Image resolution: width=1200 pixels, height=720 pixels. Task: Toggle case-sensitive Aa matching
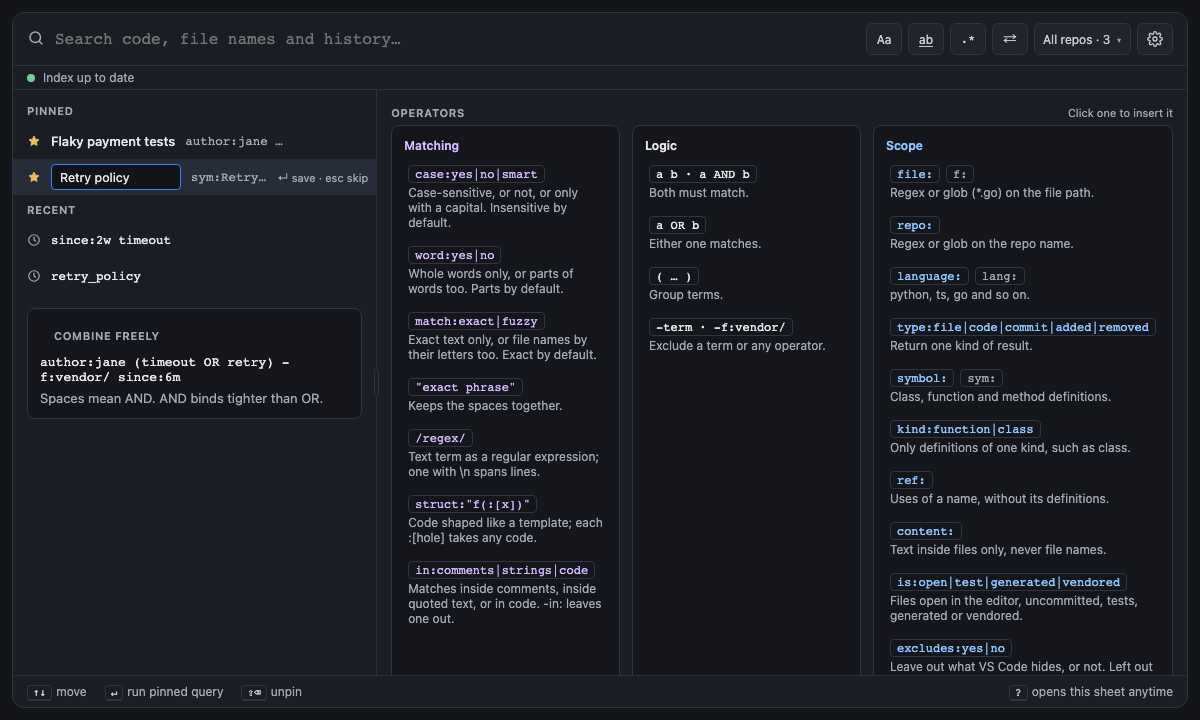coord(884,39)
